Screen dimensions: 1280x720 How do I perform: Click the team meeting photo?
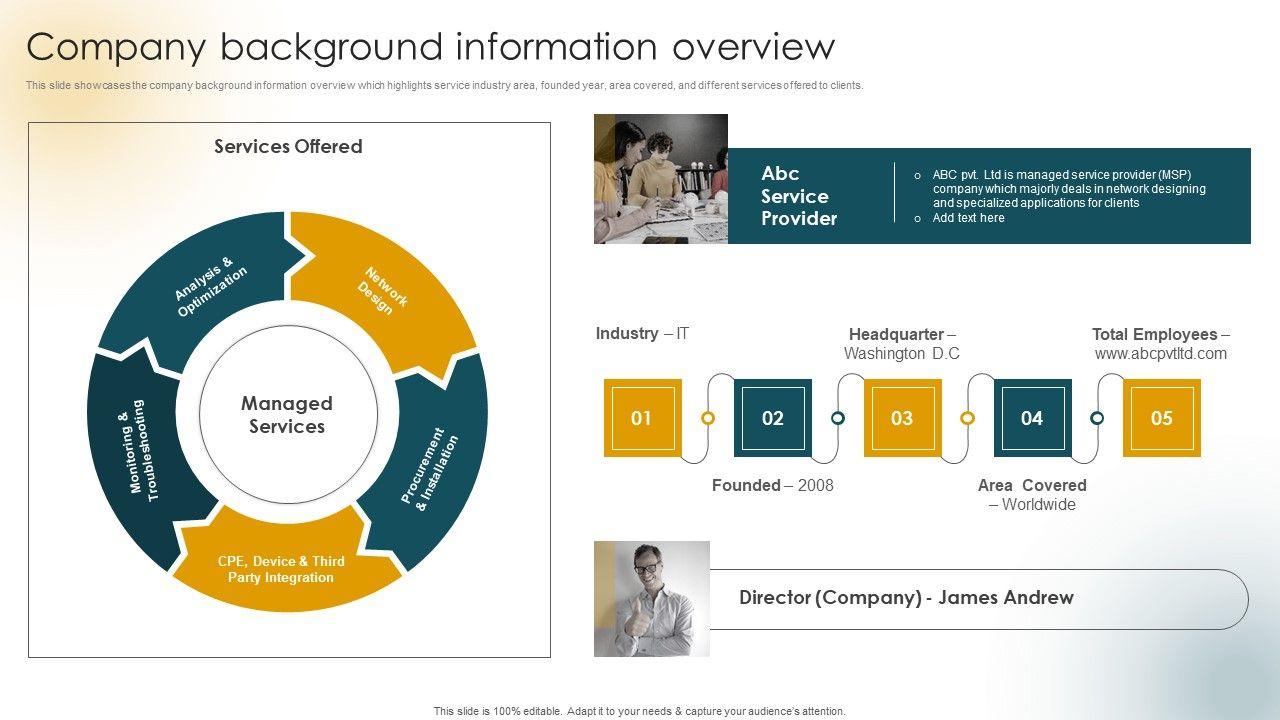660,179
